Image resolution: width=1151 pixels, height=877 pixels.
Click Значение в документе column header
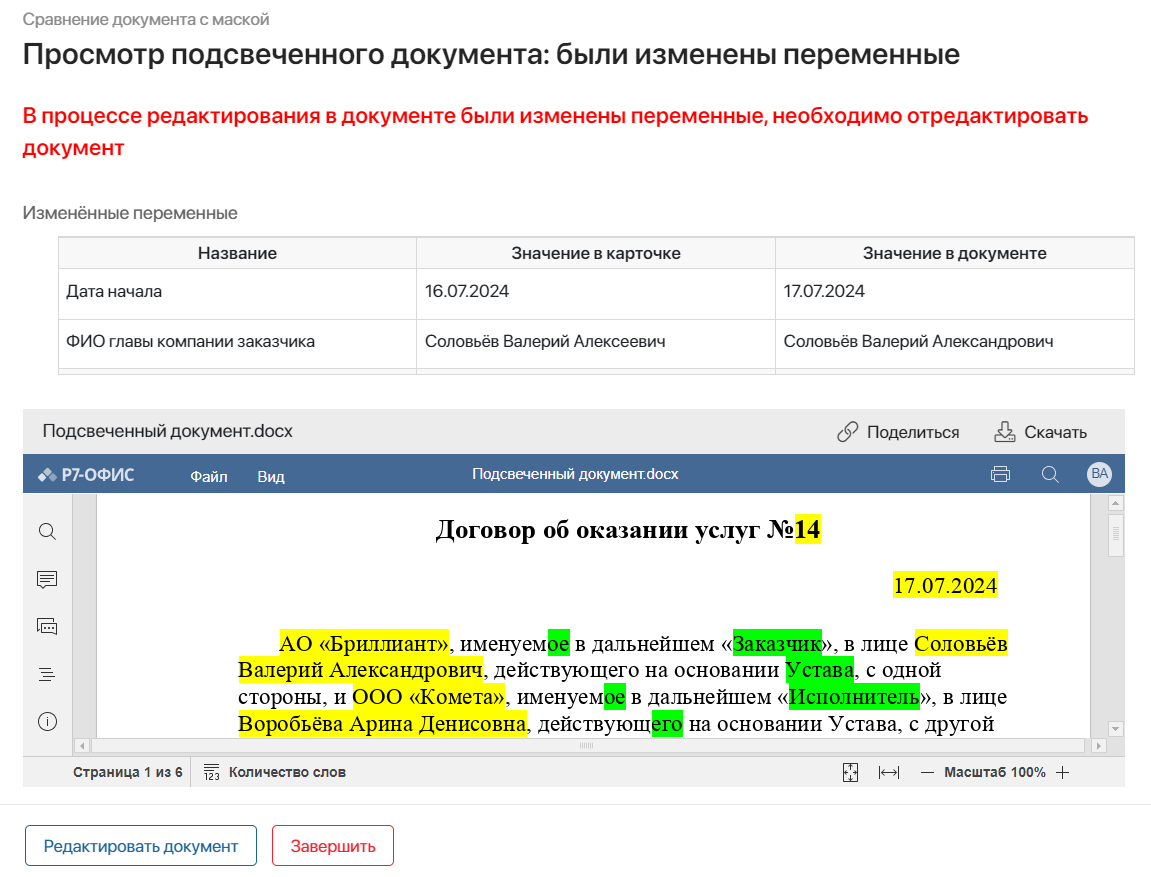[x=954, y=253]
